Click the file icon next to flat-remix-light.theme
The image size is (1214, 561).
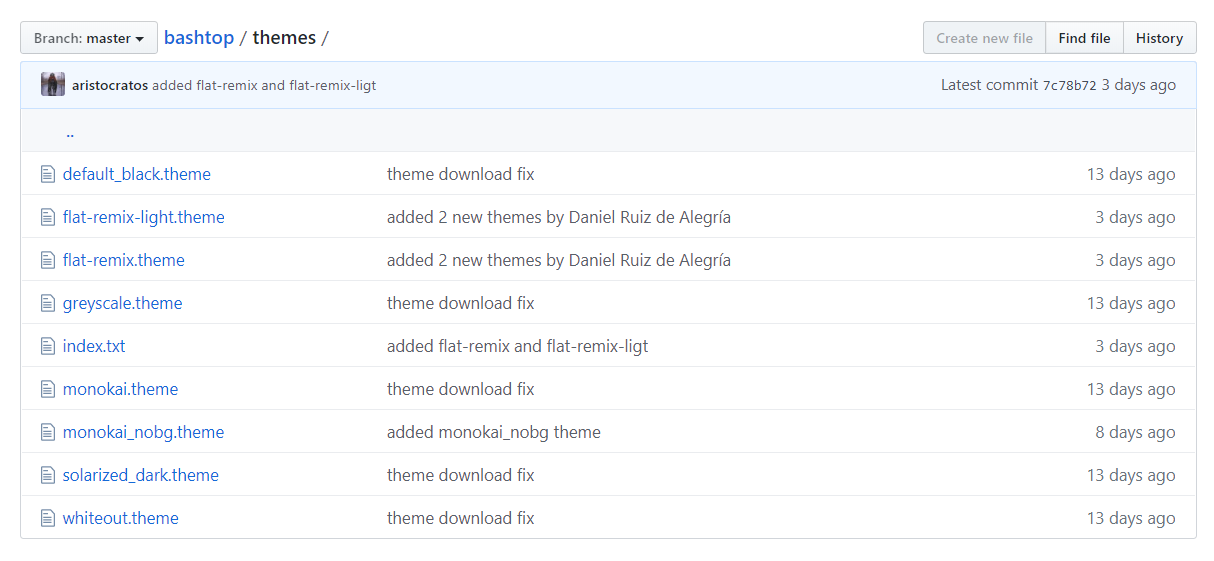click(x=47, y=217)
